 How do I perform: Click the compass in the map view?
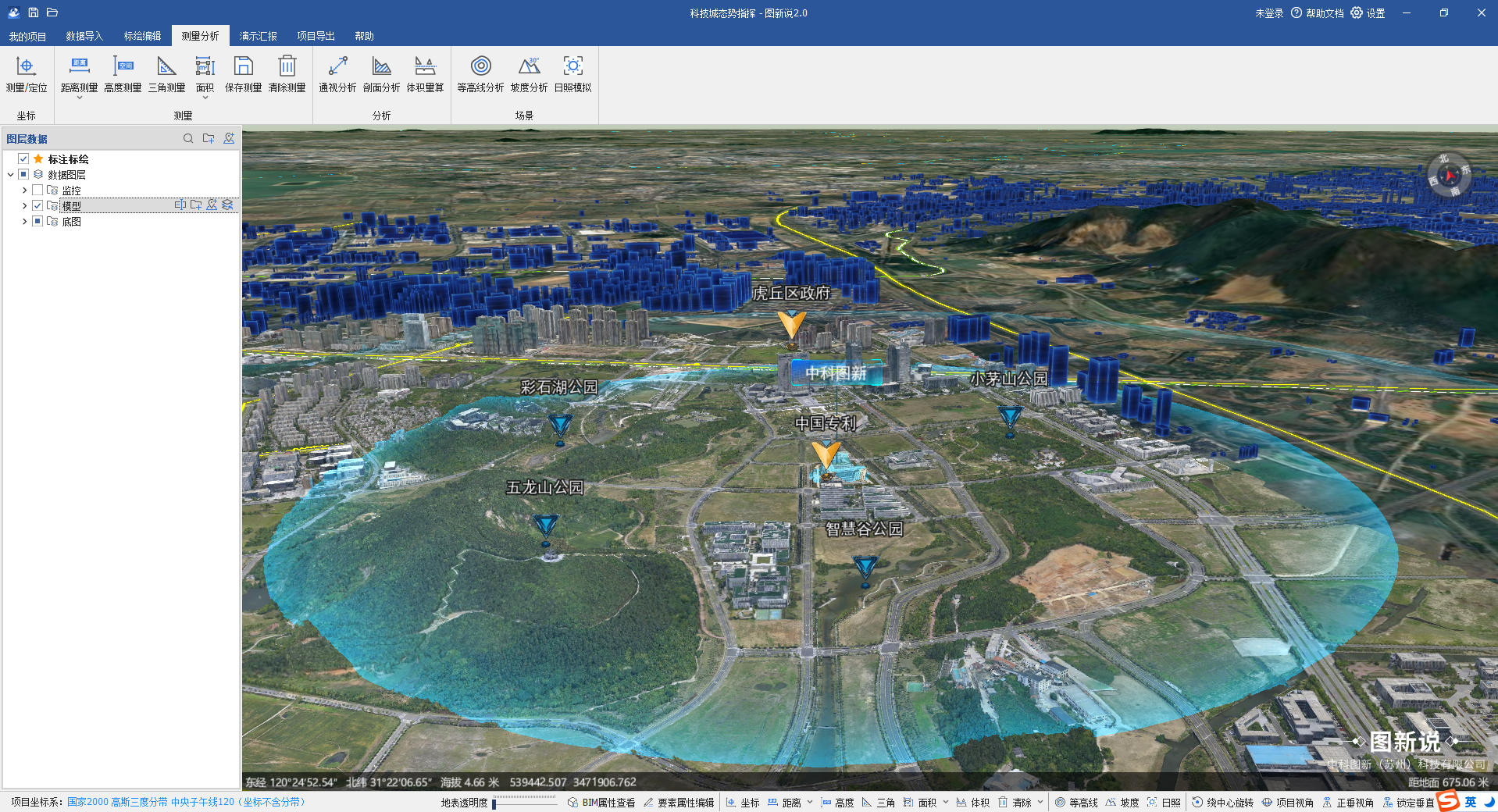1449,175
